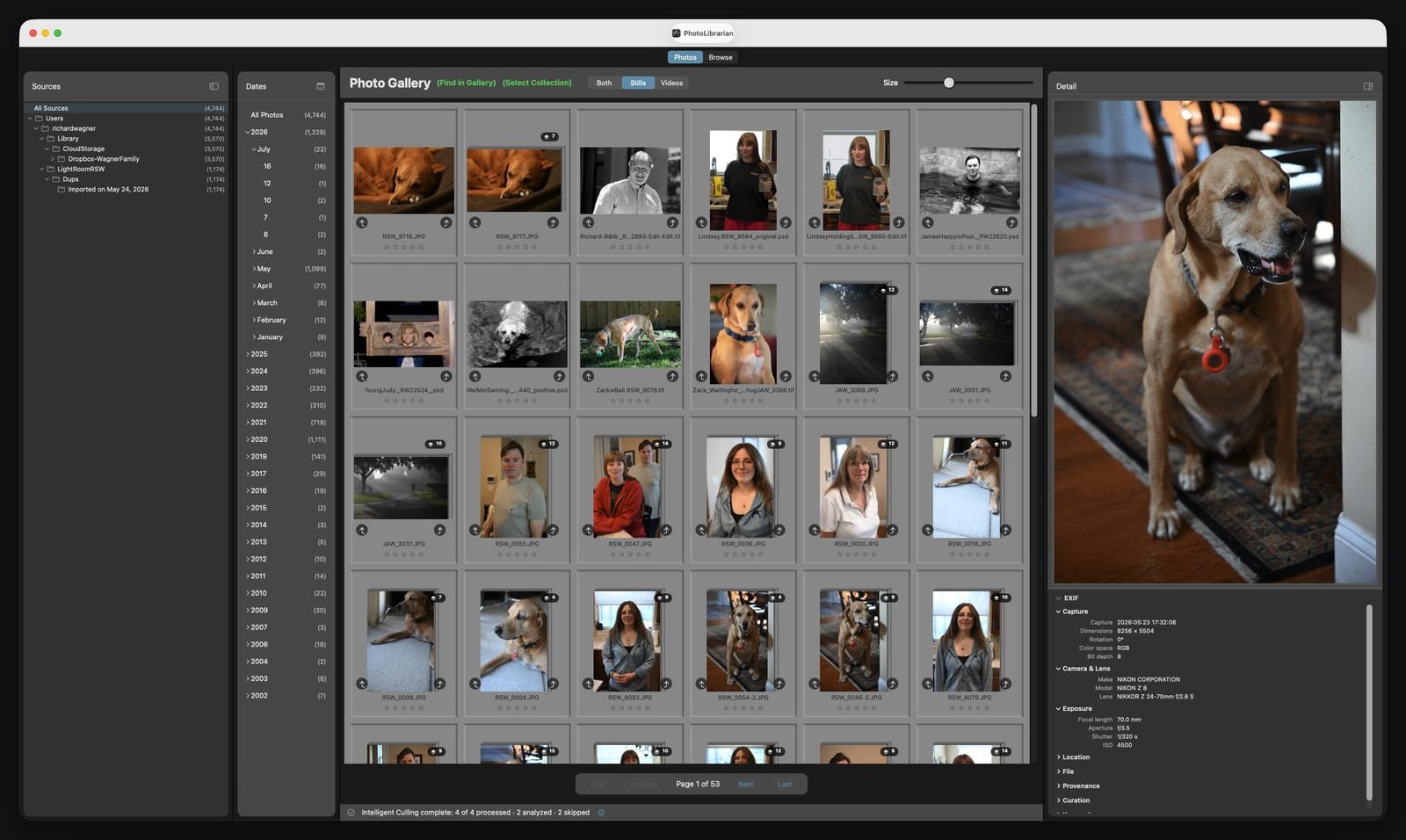Rate RSW_0030.JPG five stars

(x=874, y=554)
